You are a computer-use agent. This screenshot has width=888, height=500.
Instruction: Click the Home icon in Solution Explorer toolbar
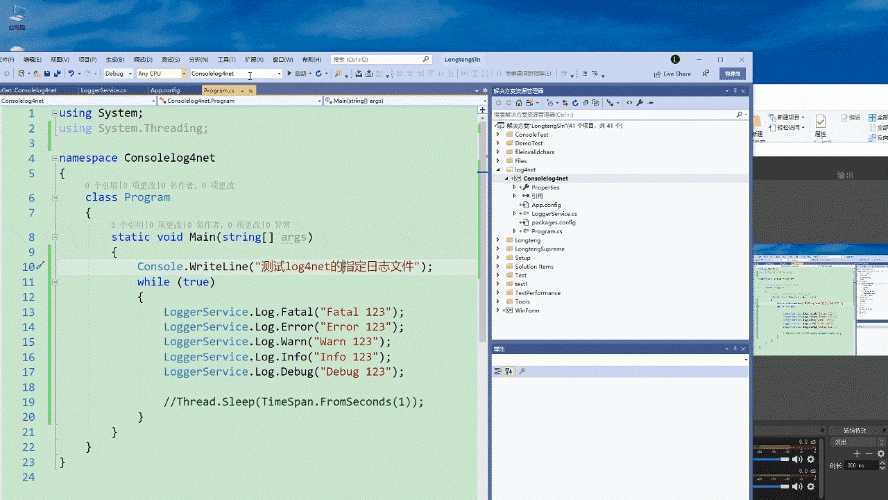[518, 103]
